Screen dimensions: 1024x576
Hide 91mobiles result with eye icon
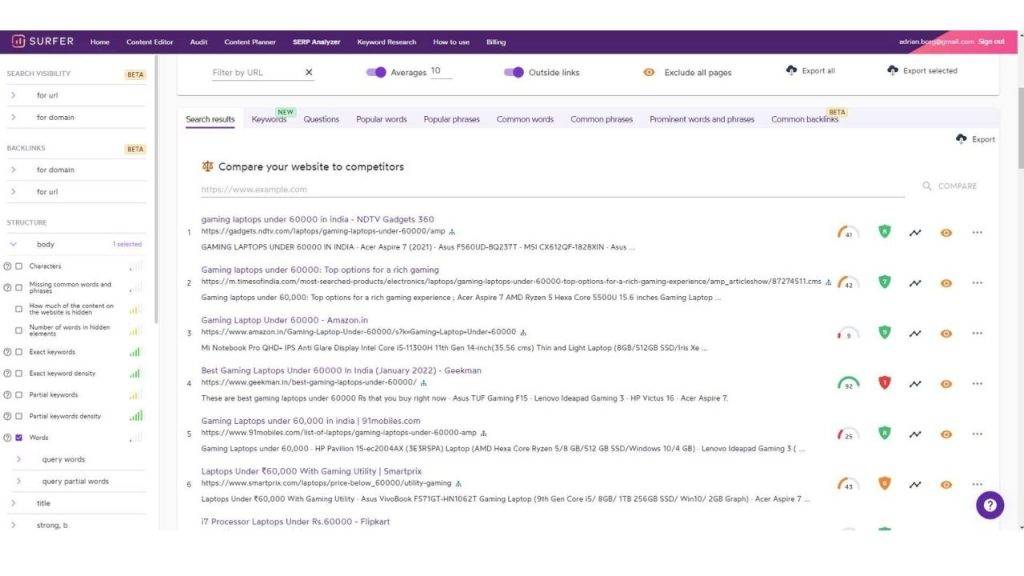(x=946, y=434)
